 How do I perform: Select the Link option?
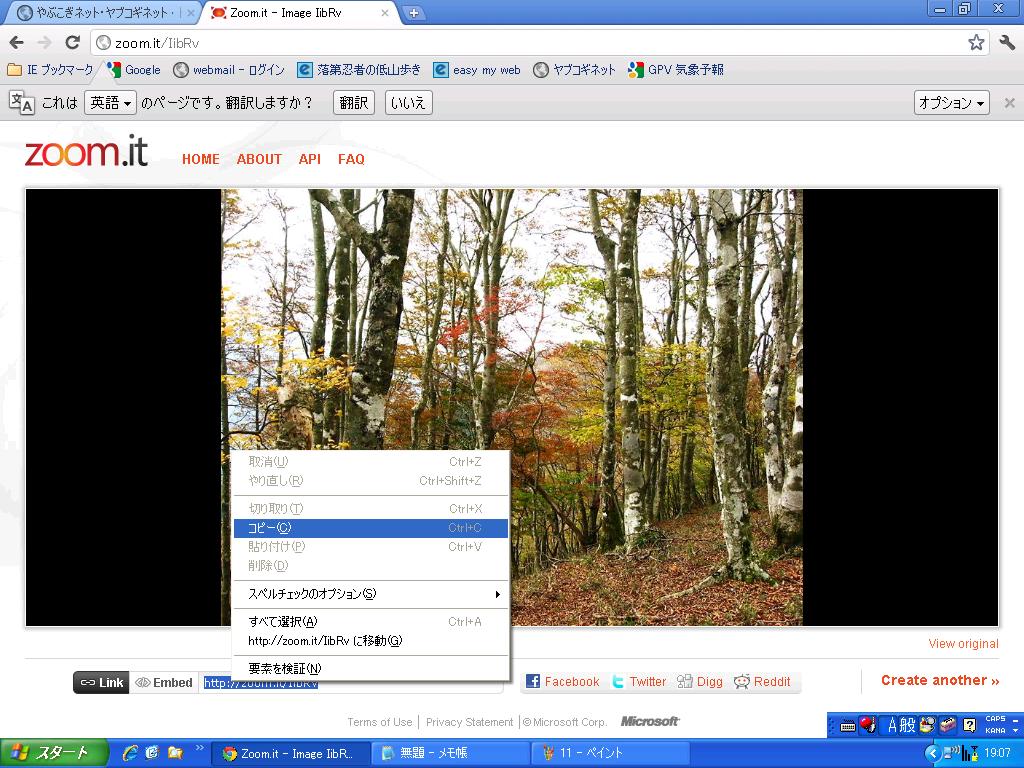pos(101,682)
